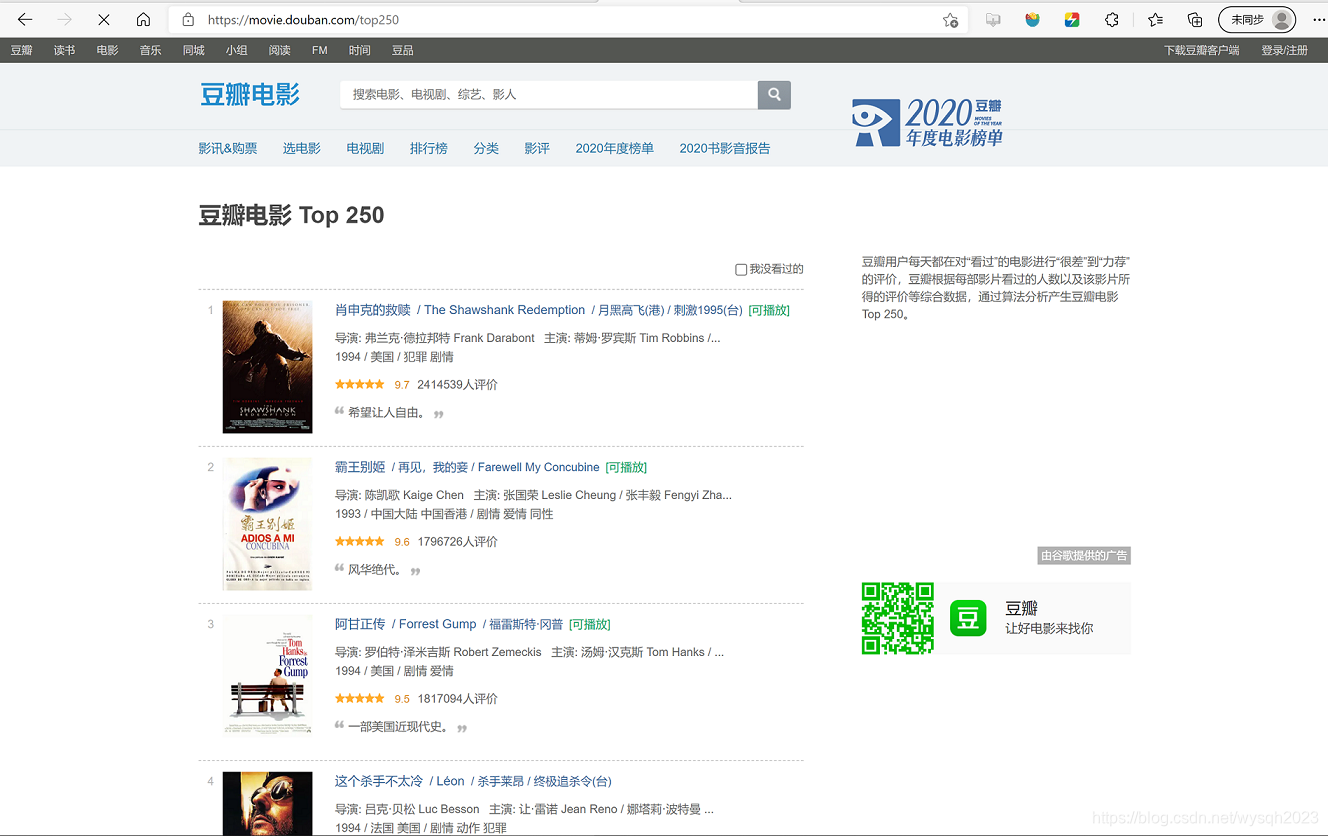The width and height of the screenshot is (1328, 836).
Task: Click the shield-shaped extension icon
Action: click(x=1033, y=19)
